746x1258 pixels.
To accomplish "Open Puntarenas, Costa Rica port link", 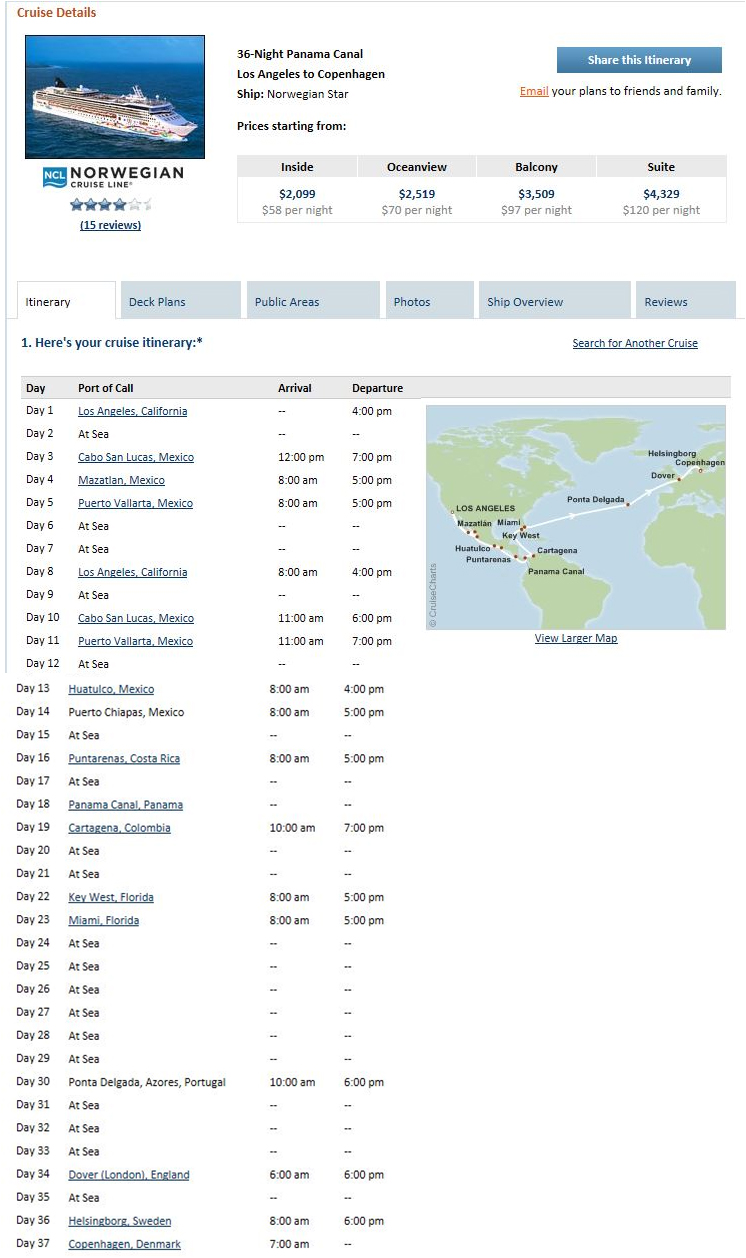I will (124, 758).
